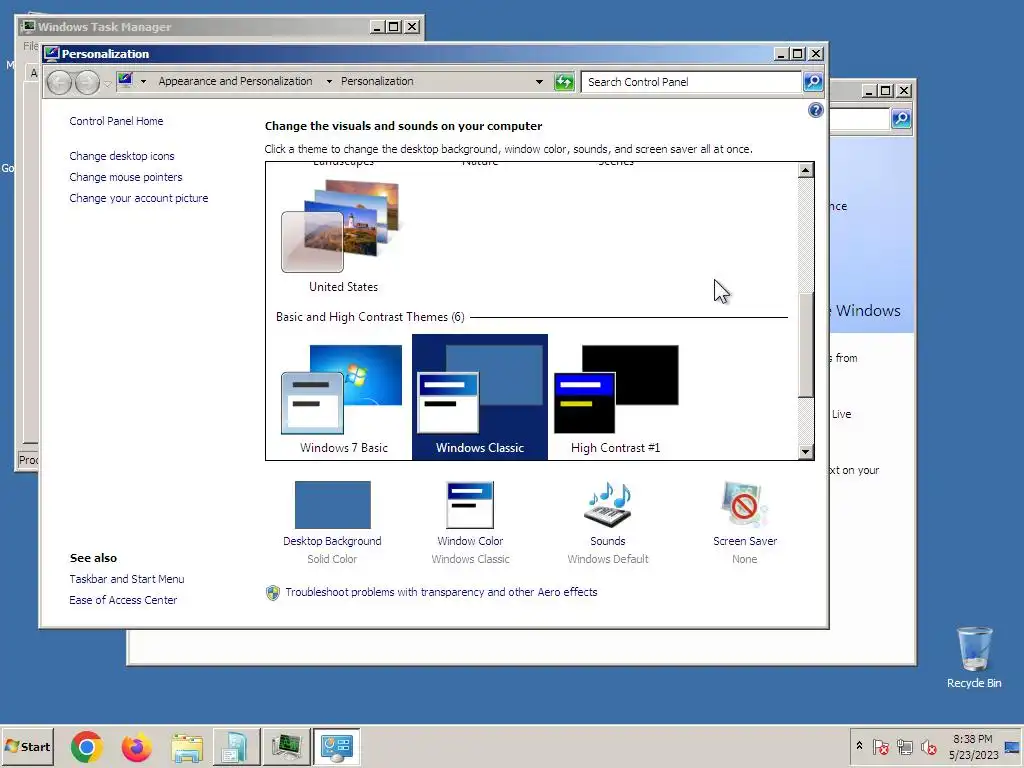The height and width of the screenshot is (768, 1024).
Task: Click the Personalization breadcrumb item
Action: click(x=377, y=81)
